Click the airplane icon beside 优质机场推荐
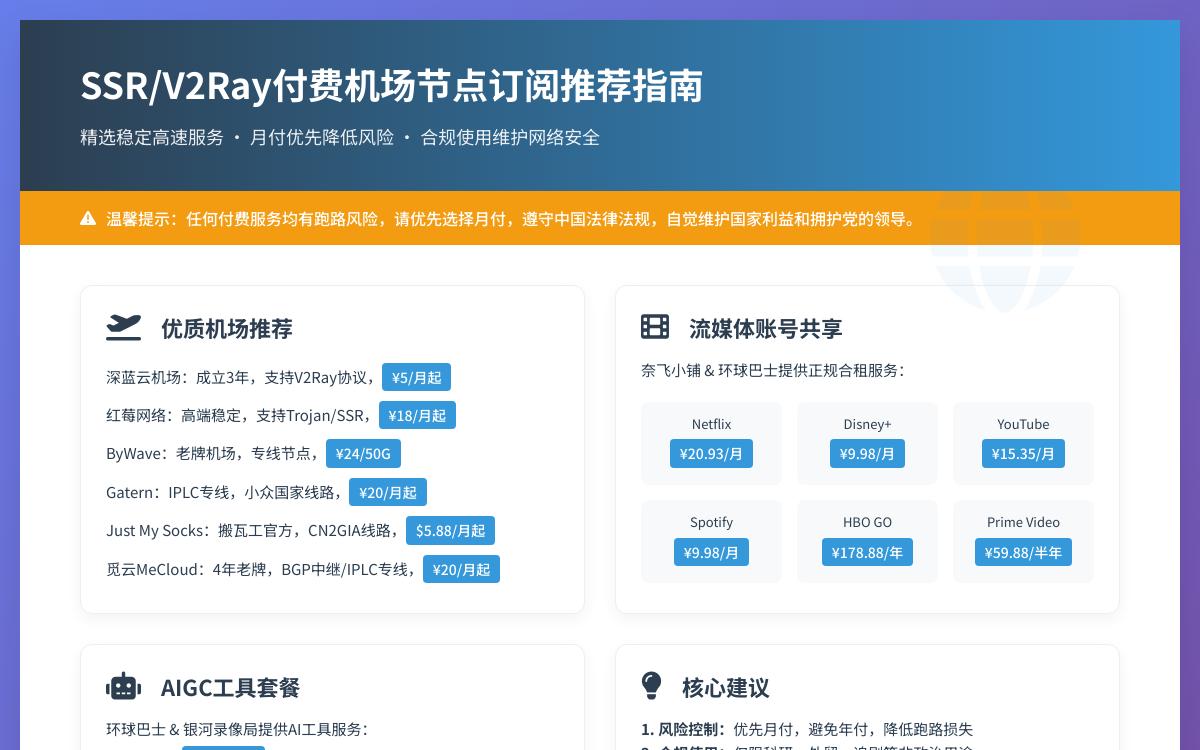Viewport: 1200px width, 750px height. coord(123,328)
